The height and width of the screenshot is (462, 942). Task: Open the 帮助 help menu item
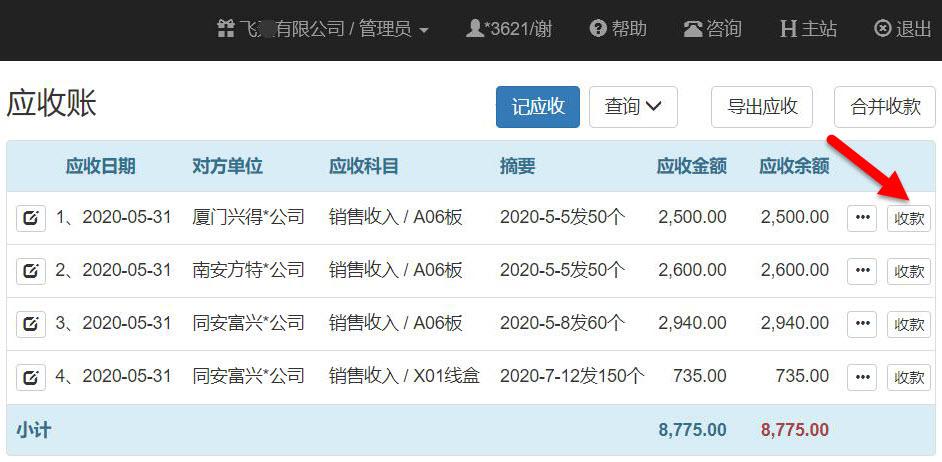618,29
